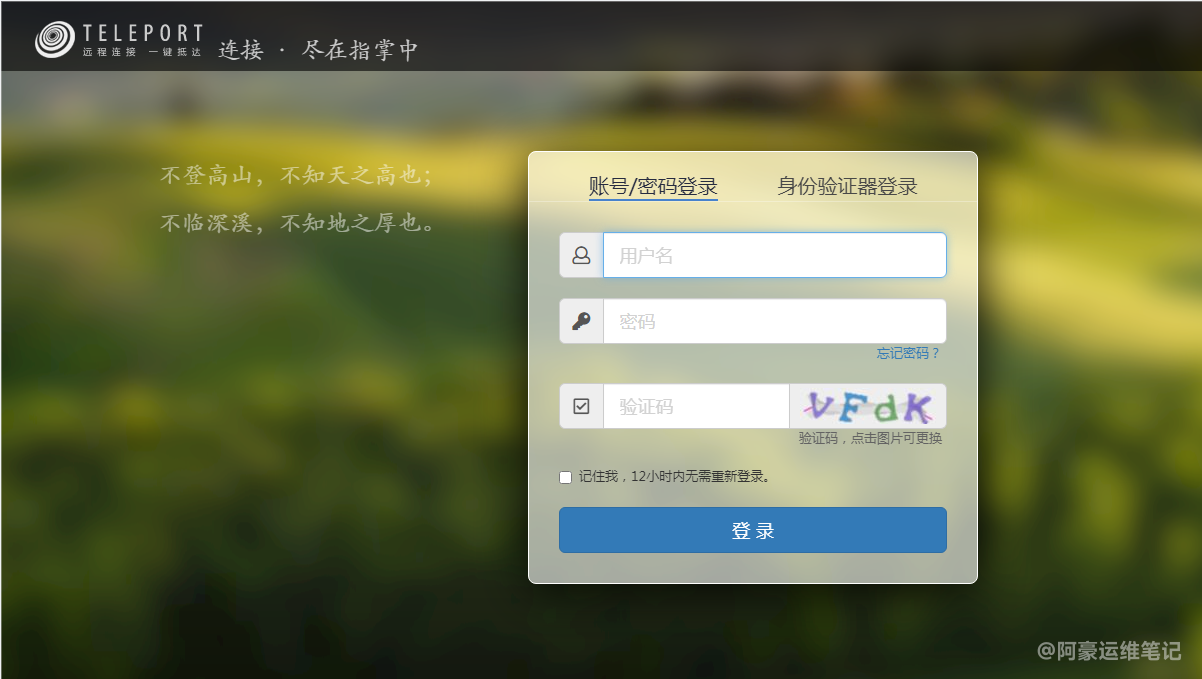Click into the 密码 input field
Image resolution: width=1202 pixels, height=679 pixels.
[774, 321]
